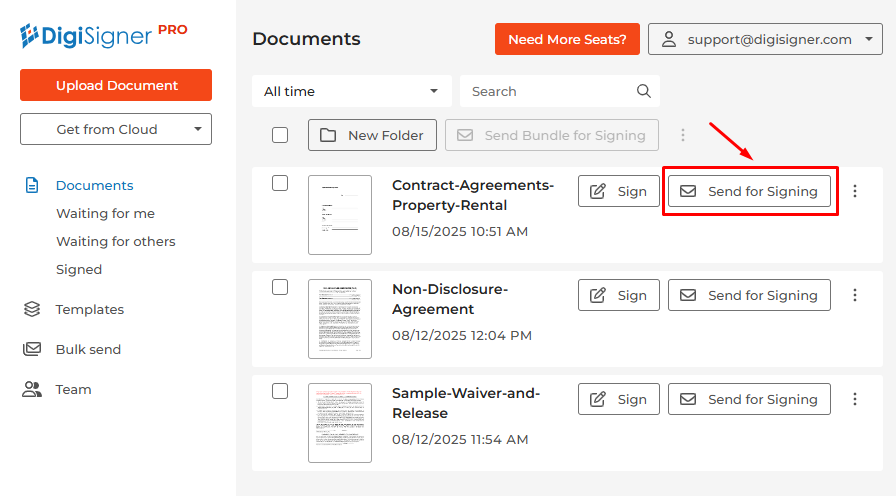Click the Templates stack icon in sidebar
896x496 pixels.
[x=32, y=309]
